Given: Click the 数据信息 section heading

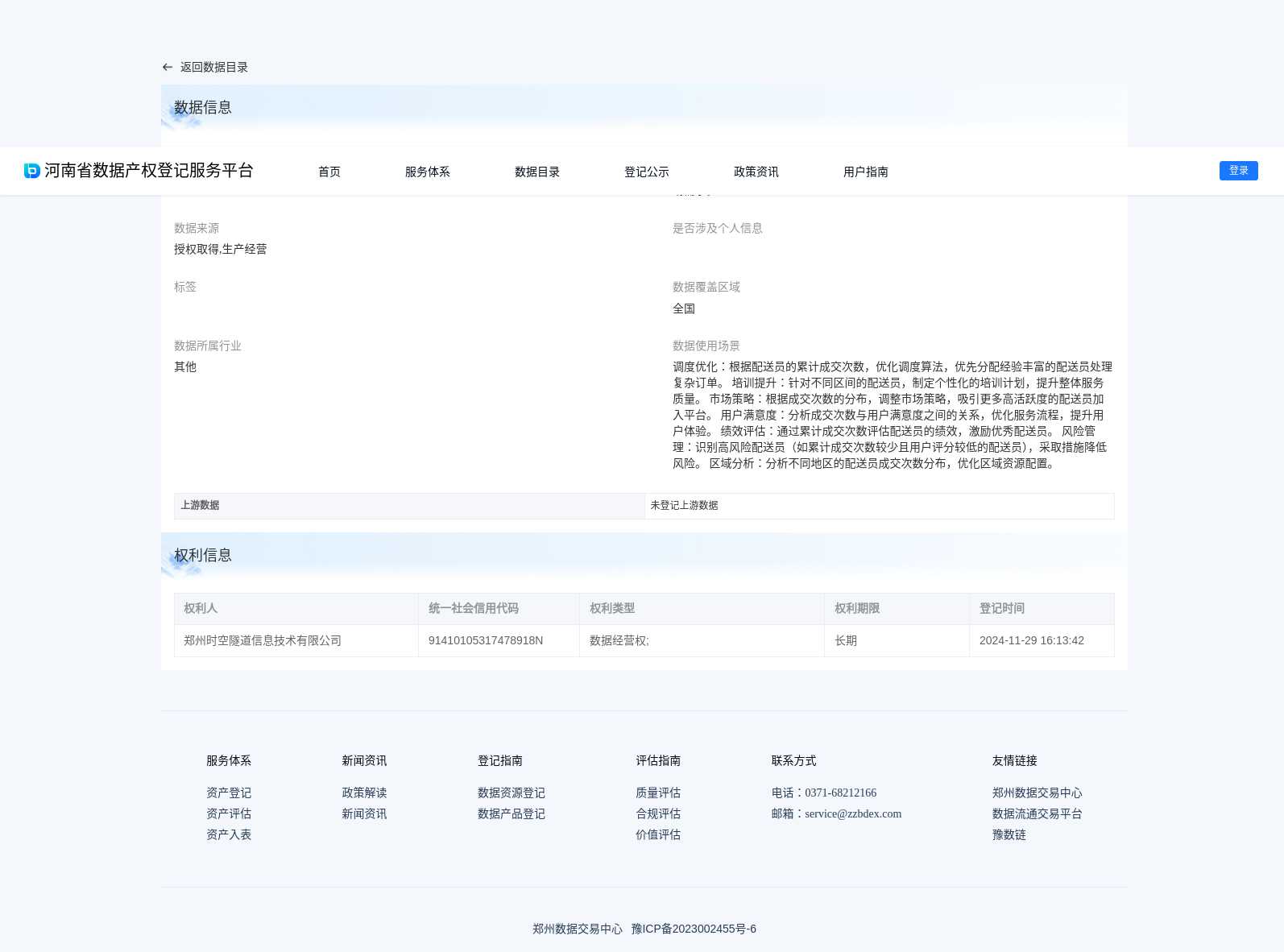Looking at the screenshot, I should click(203, 108).
